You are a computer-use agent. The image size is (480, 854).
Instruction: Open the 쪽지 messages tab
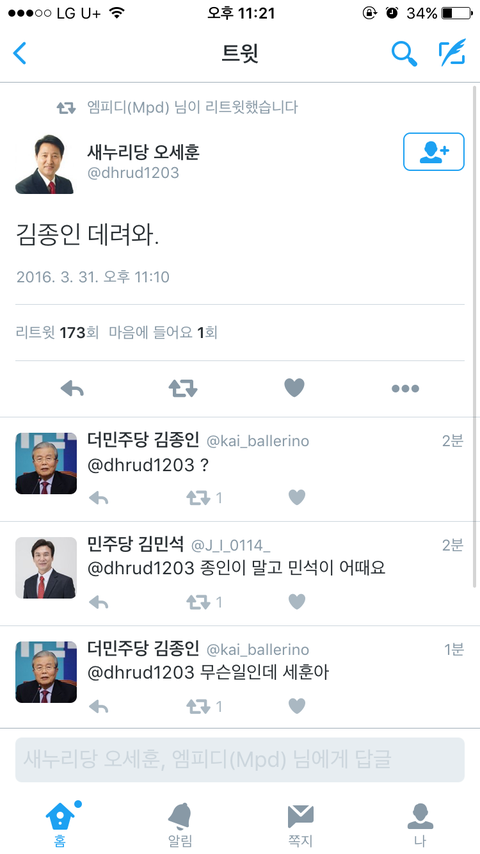point(300,825)
